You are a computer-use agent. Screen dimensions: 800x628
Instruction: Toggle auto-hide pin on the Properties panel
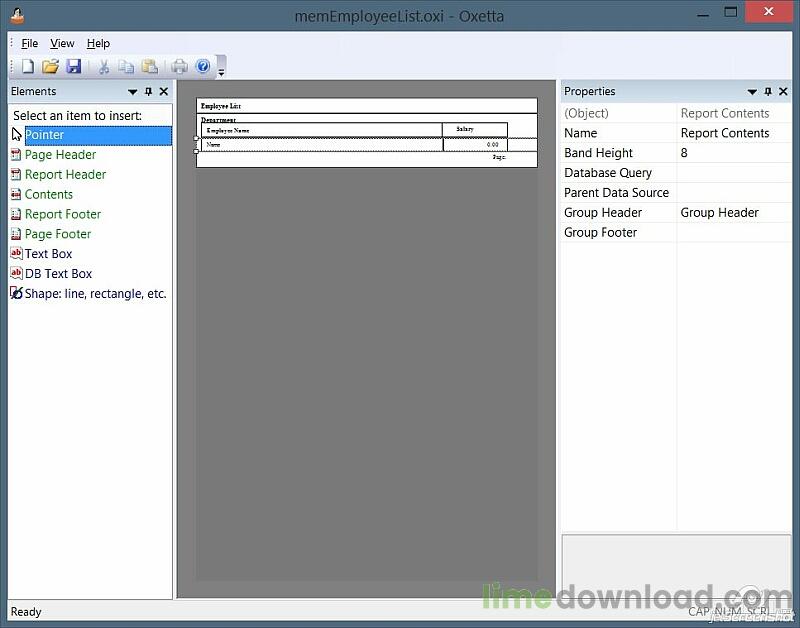(768, 92)
